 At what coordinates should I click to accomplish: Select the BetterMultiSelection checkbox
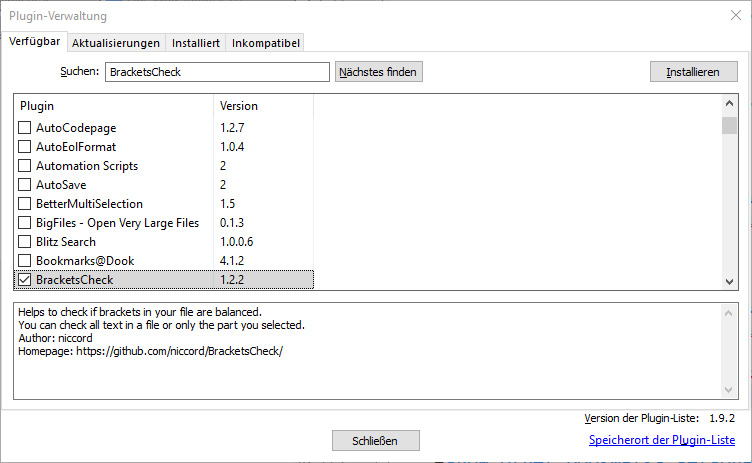coord(24,203)
